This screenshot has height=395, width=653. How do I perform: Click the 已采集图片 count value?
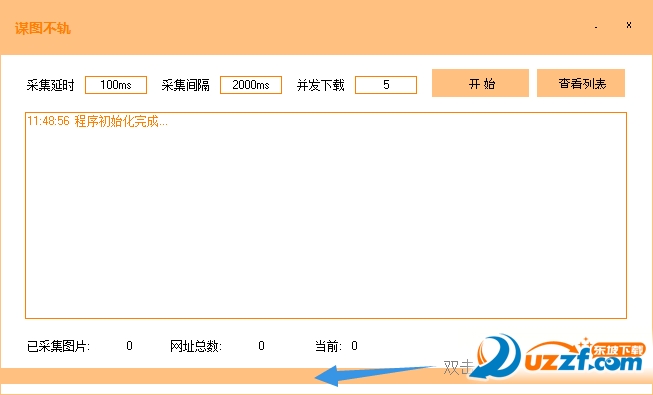(130, 346)
